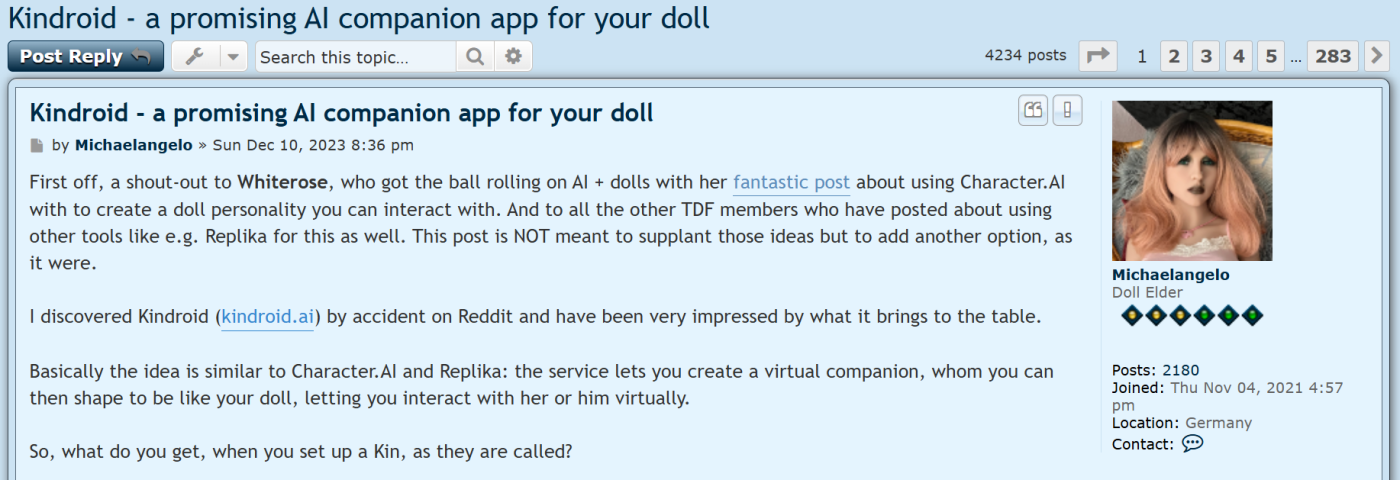Image resolution: width=1400 pixels, height=480 pixels.
Task: Click the jump to page arrow icon
Action: click(x=1098, y=56)
